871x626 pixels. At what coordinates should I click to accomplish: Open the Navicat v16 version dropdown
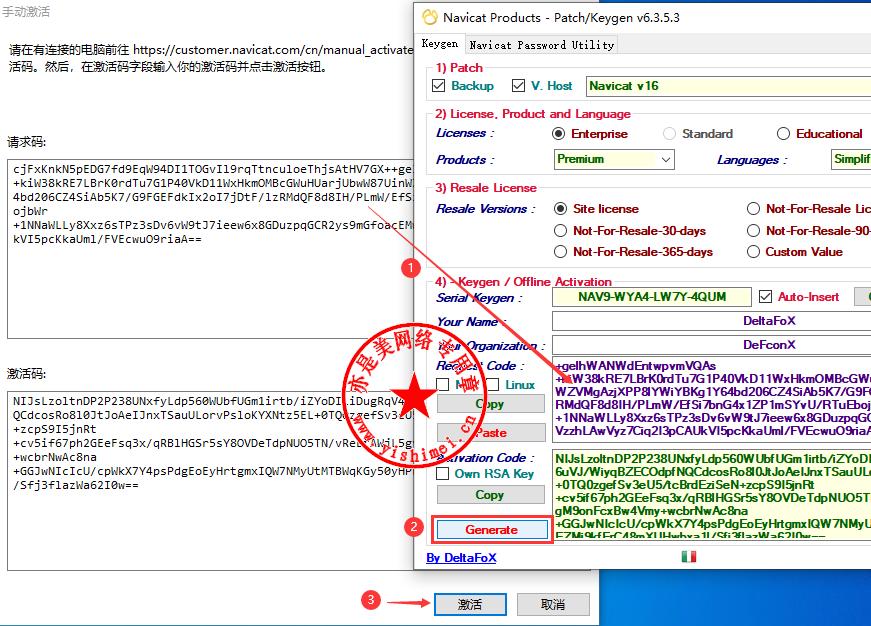[x=728, y=86]
